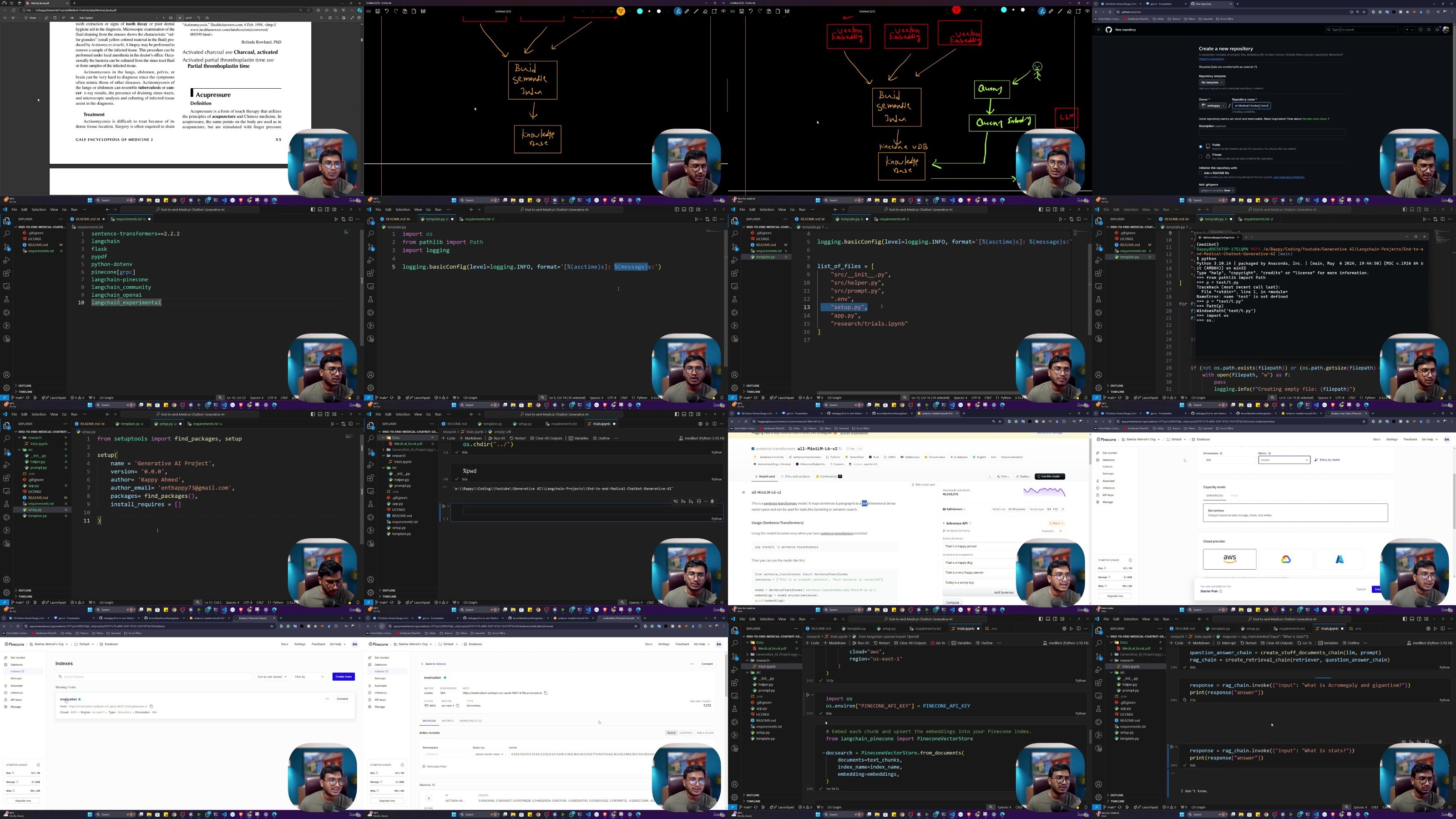Copy the all-MiniLM-L6-v2 model name on Hugging Face
Viewport: 1456px width, 819px height.
pos(840,449)
